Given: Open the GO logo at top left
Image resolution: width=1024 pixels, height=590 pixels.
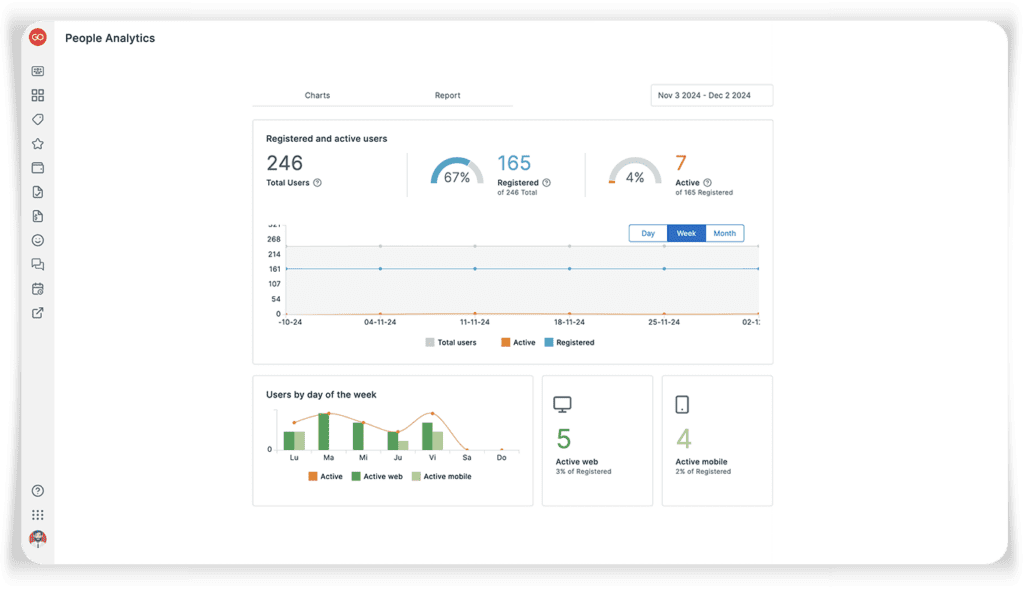Looking at the screenshot, I should (x=37, y=37).
